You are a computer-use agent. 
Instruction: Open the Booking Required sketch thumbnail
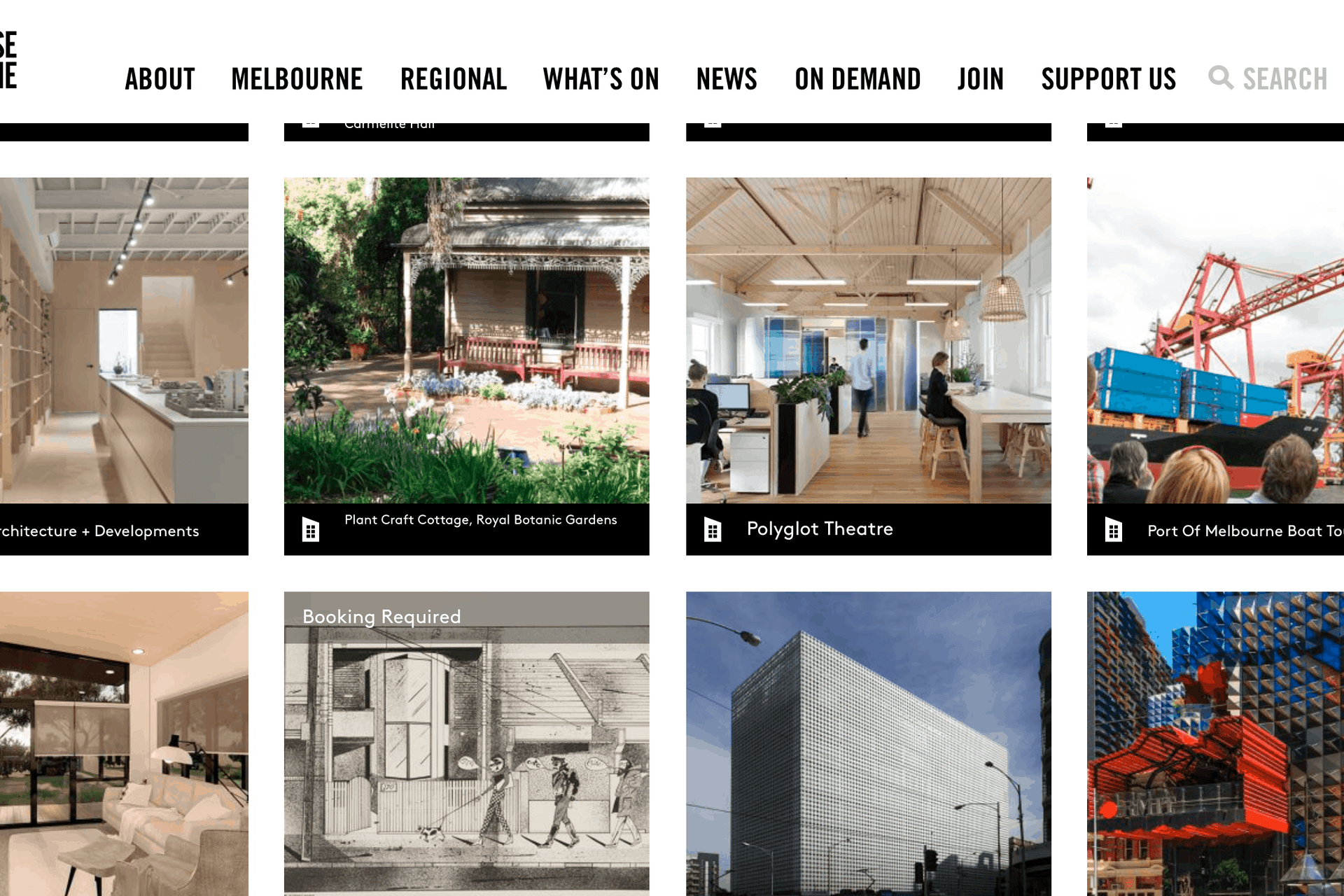(x=466, y=743)
